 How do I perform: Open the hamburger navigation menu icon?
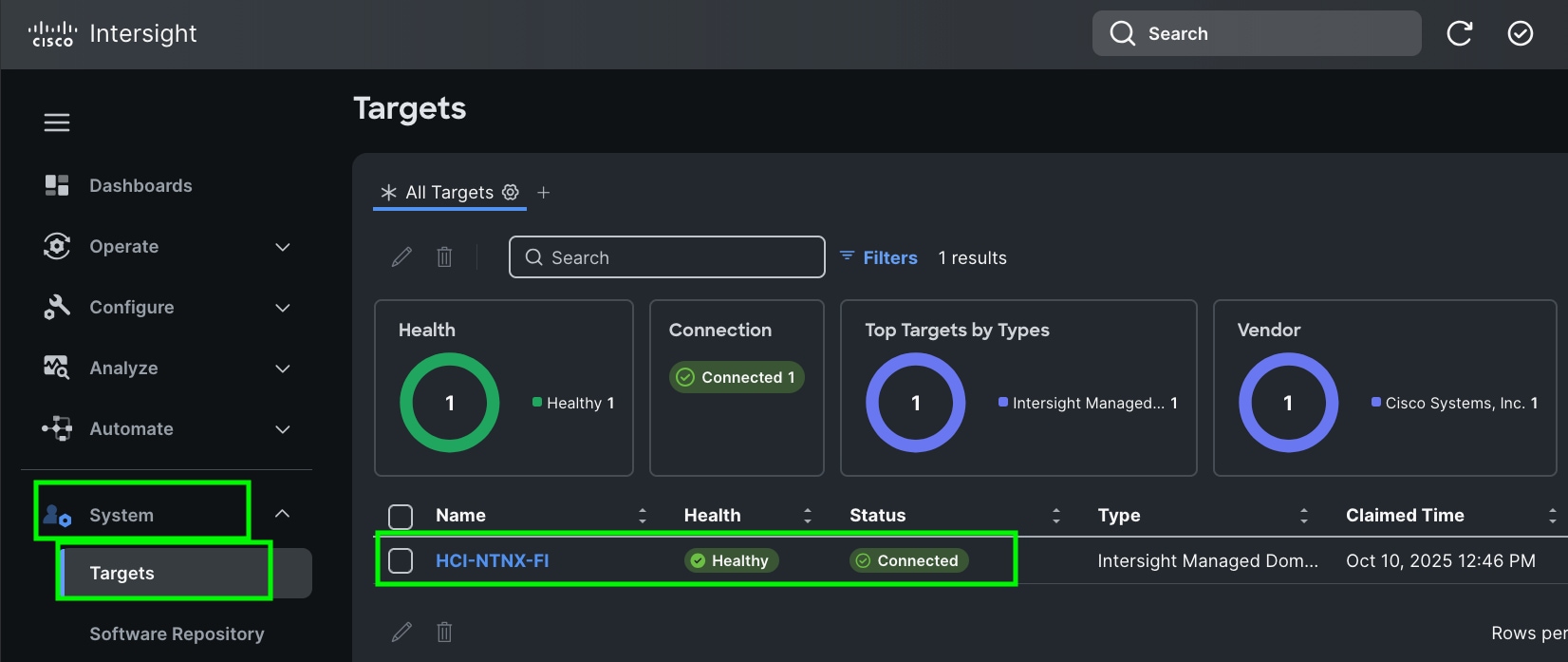(x=57, y=123)
